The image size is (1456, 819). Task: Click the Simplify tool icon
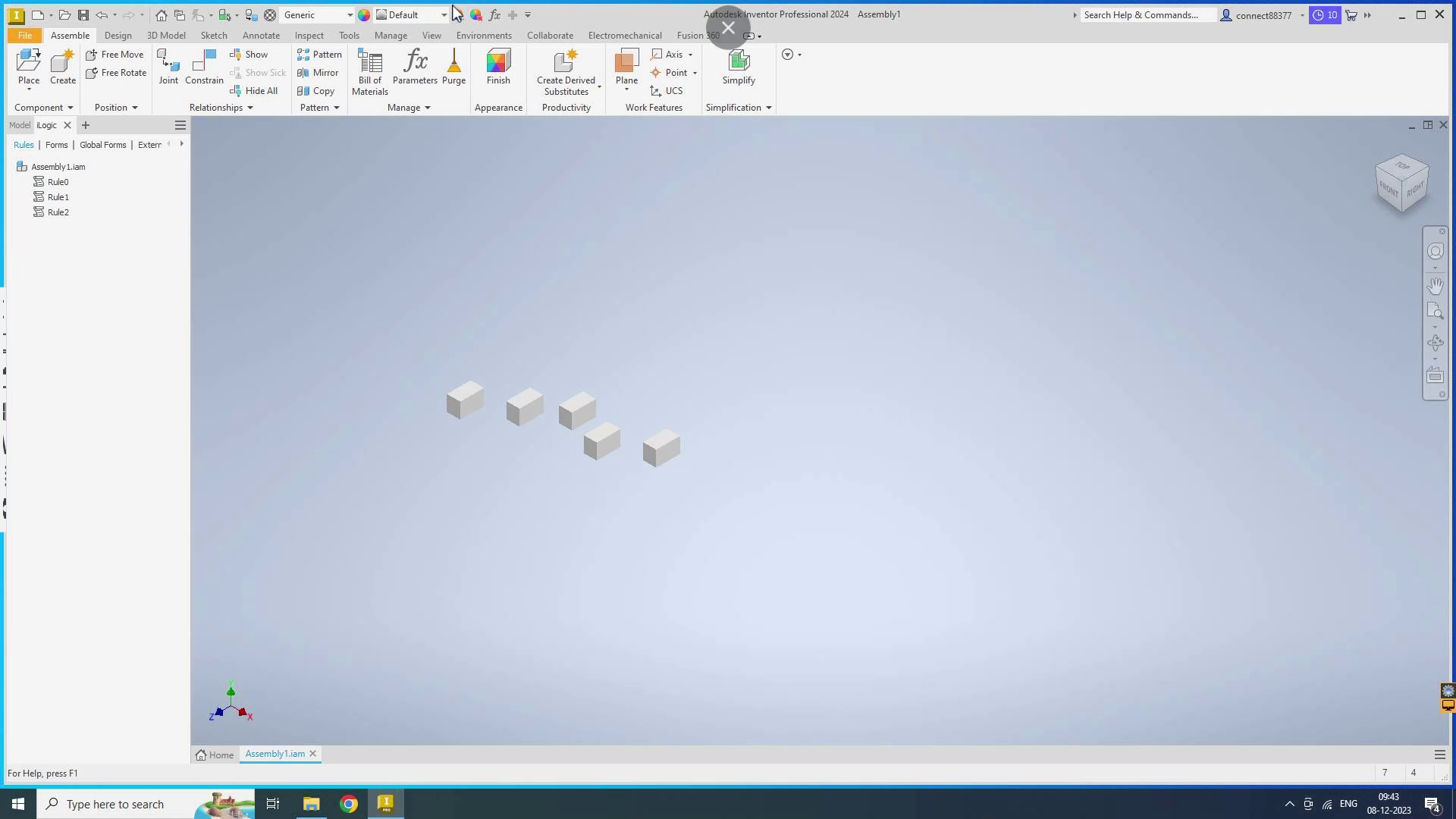(738, 66)
